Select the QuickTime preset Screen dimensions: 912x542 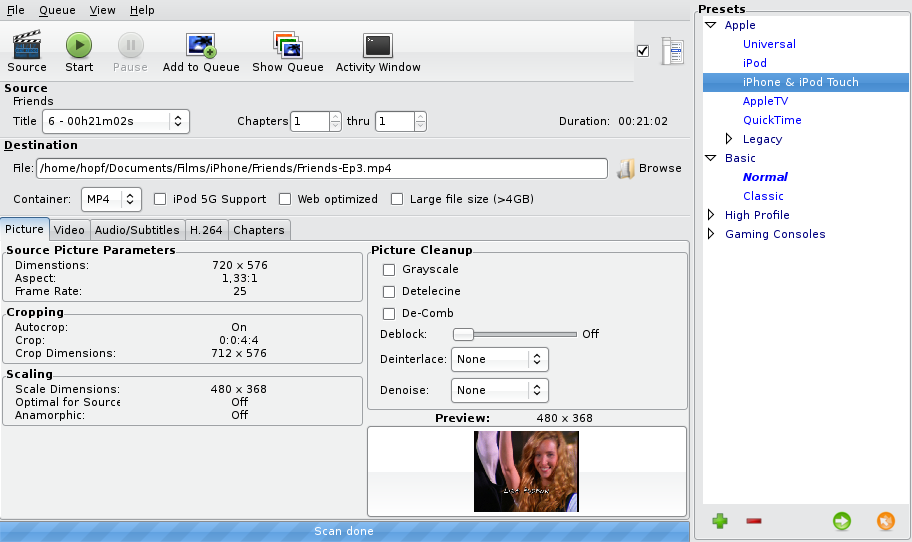pyautogui.click(x=772, y=120)
